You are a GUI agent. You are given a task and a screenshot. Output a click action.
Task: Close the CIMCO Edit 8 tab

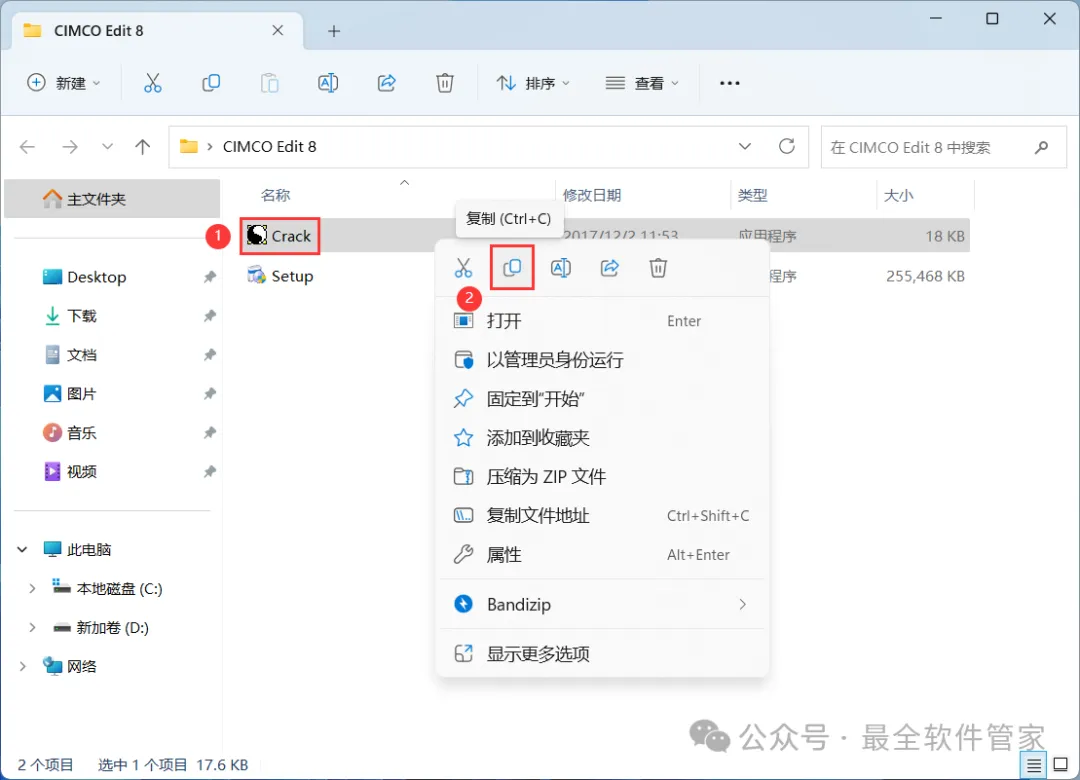278,30
